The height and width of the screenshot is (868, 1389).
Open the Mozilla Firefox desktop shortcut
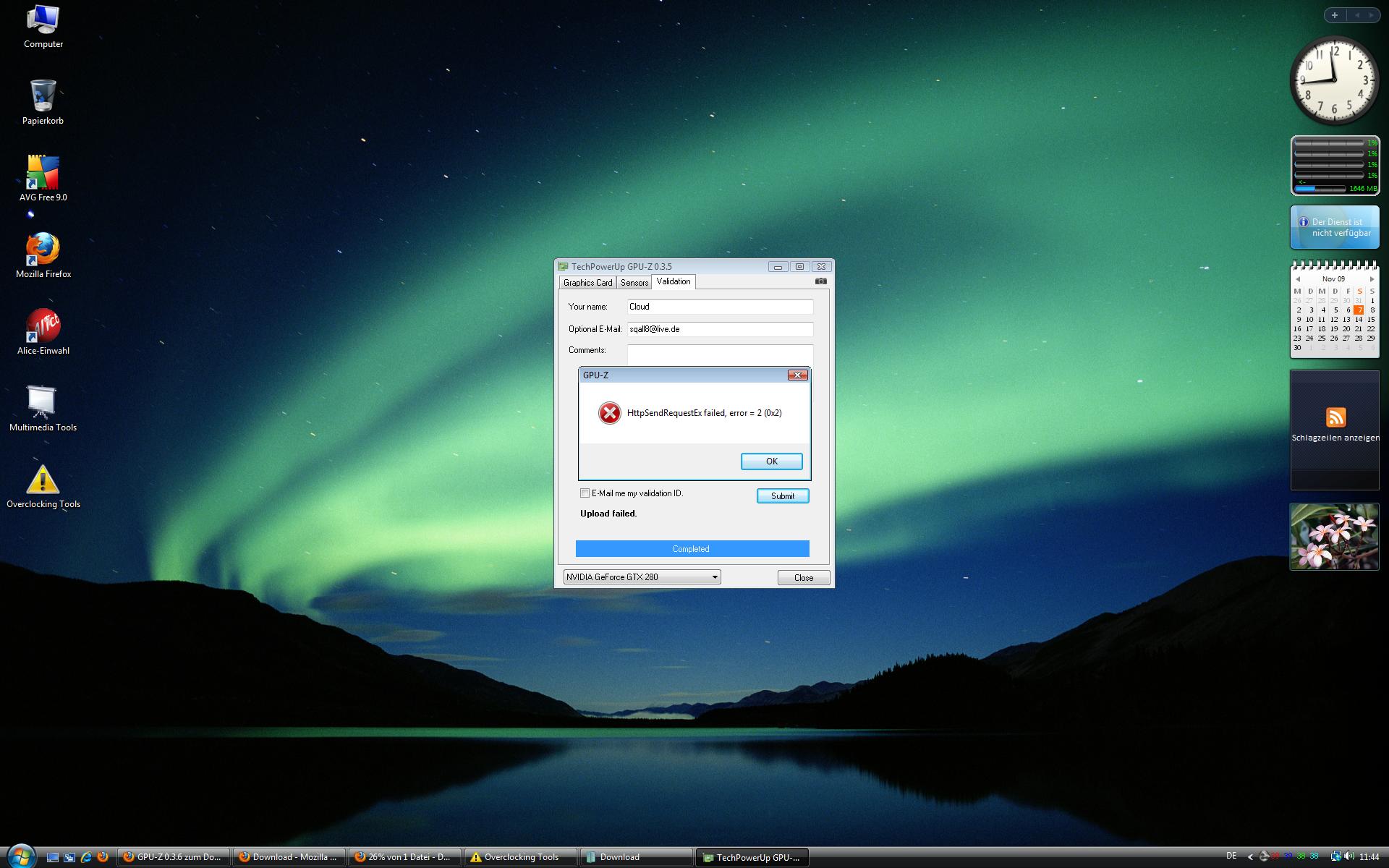point(43,249)
